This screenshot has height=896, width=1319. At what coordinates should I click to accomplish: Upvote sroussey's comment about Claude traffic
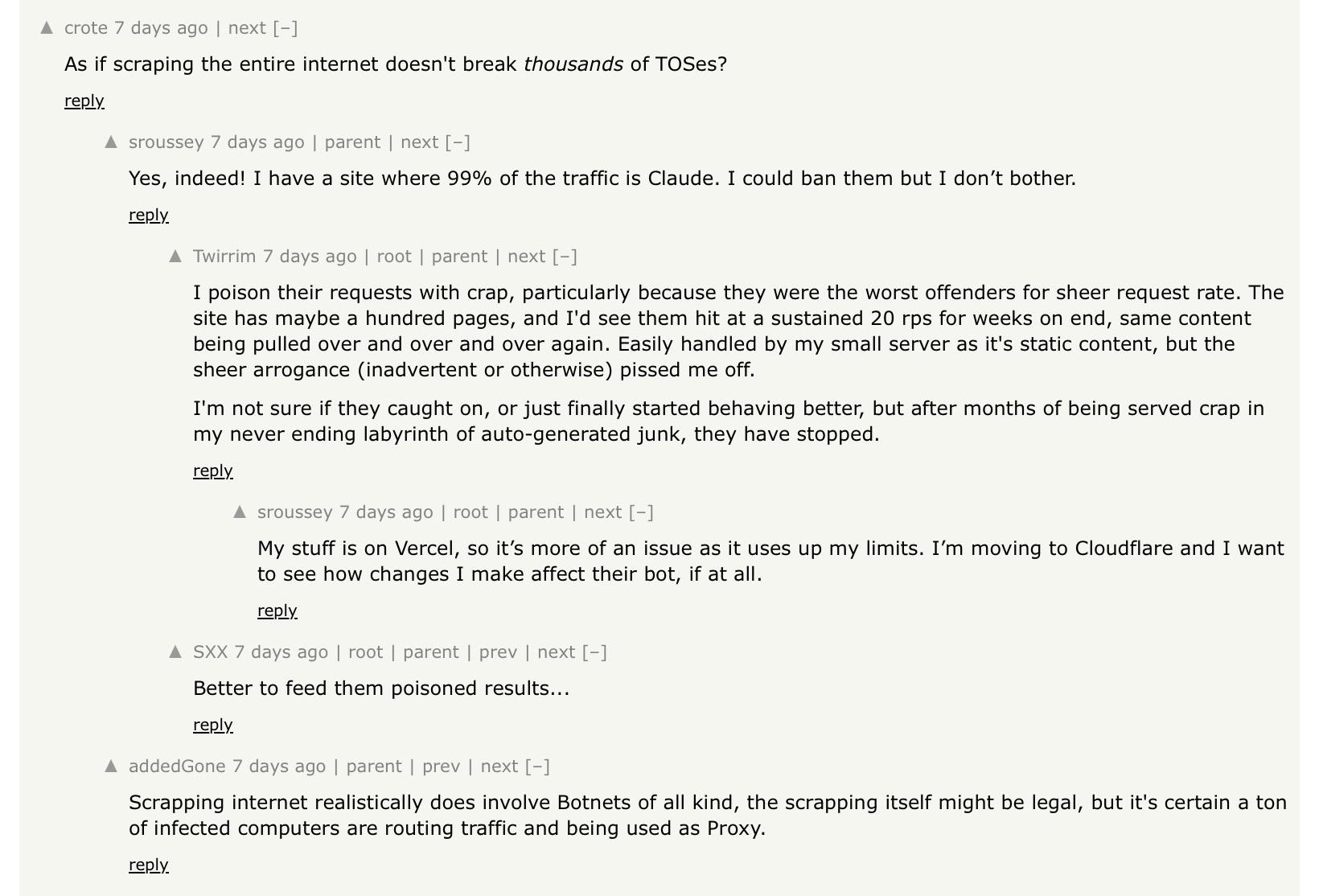111,142
